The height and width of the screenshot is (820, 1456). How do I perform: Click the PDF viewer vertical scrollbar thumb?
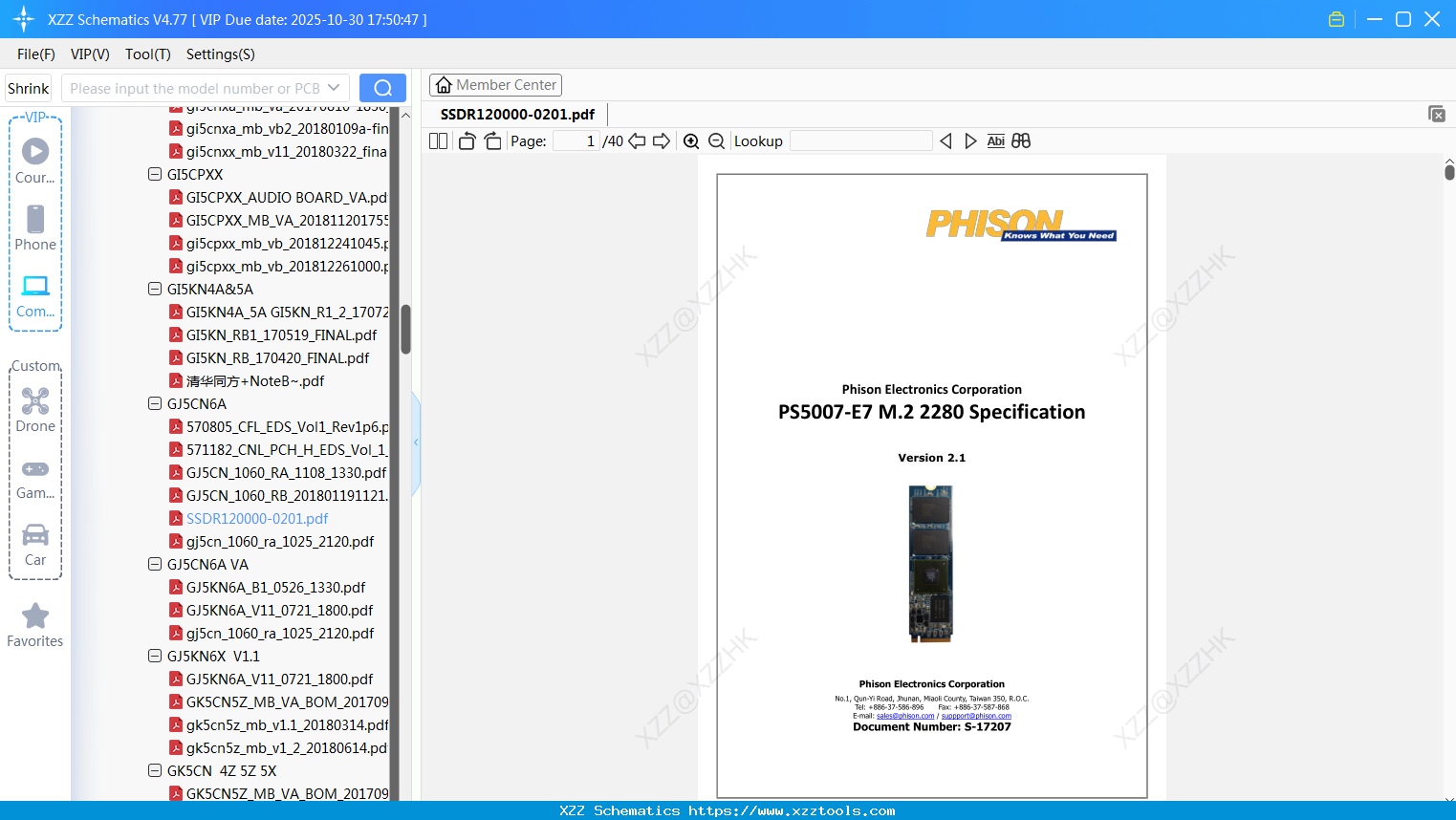[x=1449, y=172]
